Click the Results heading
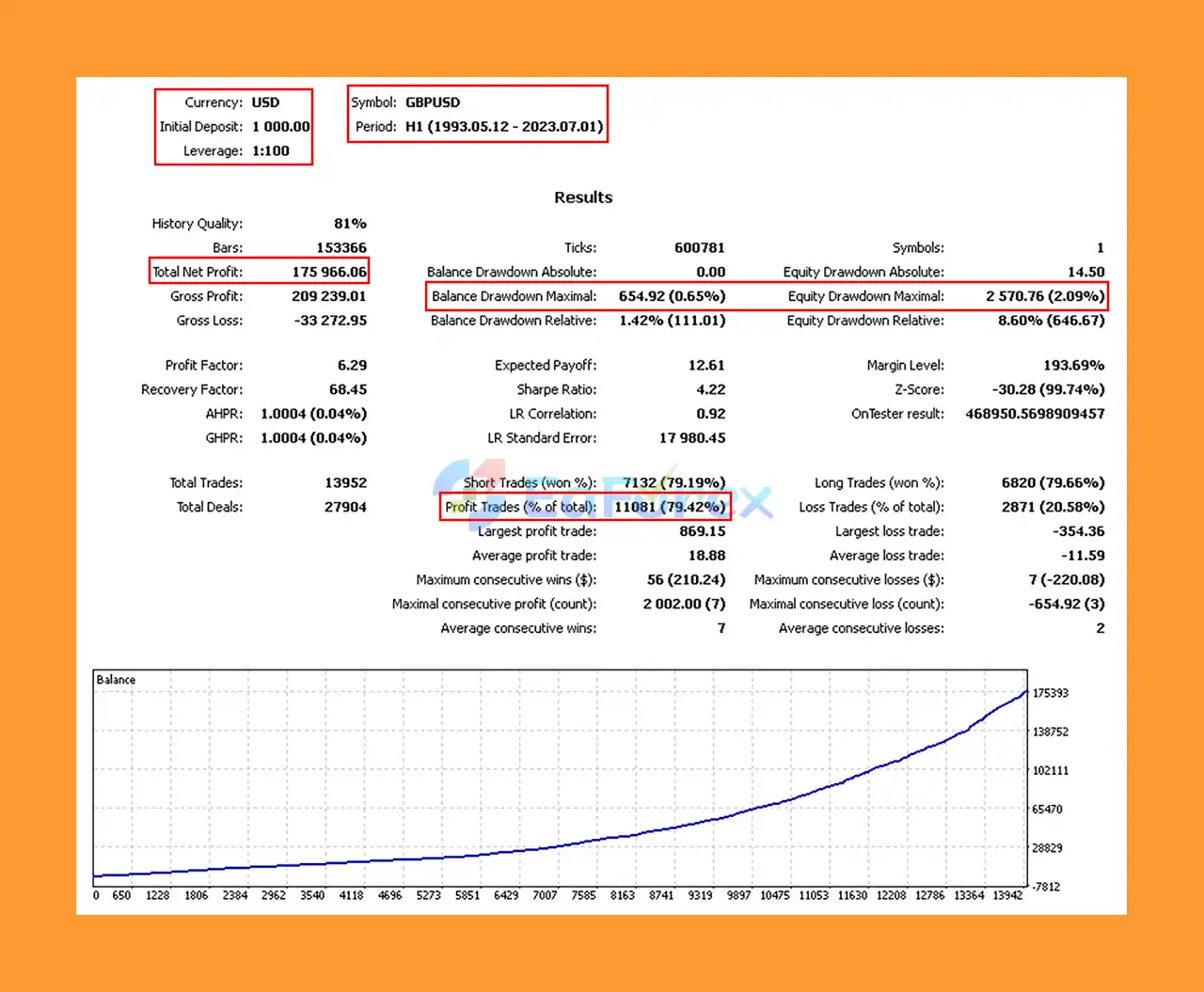 (x=583, y=197)
